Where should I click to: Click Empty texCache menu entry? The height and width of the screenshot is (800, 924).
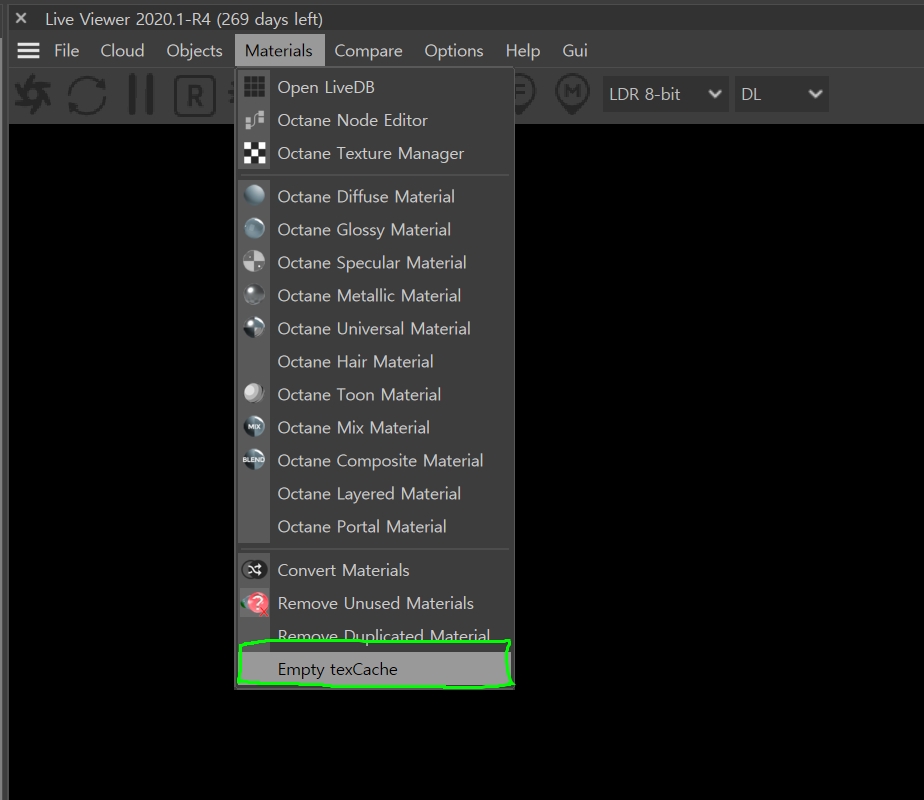click(x=374, y=669)
